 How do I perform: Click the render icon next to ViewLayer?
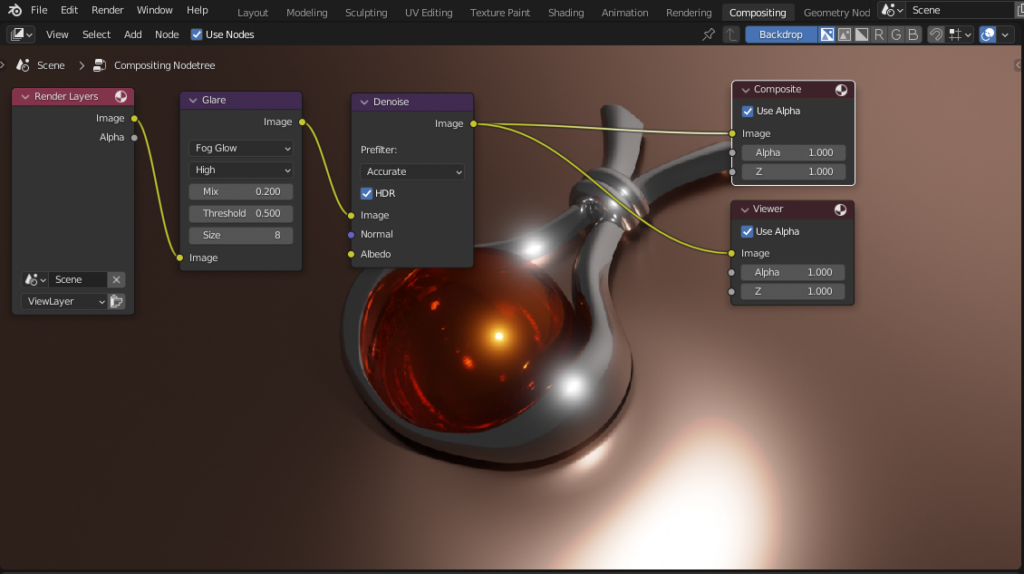[x=117, y=301]
